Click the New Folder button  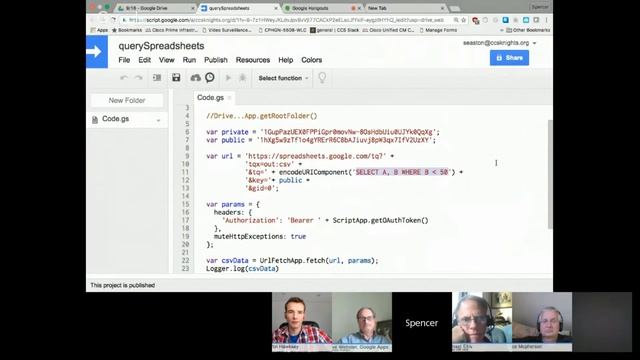coord(127,100)
